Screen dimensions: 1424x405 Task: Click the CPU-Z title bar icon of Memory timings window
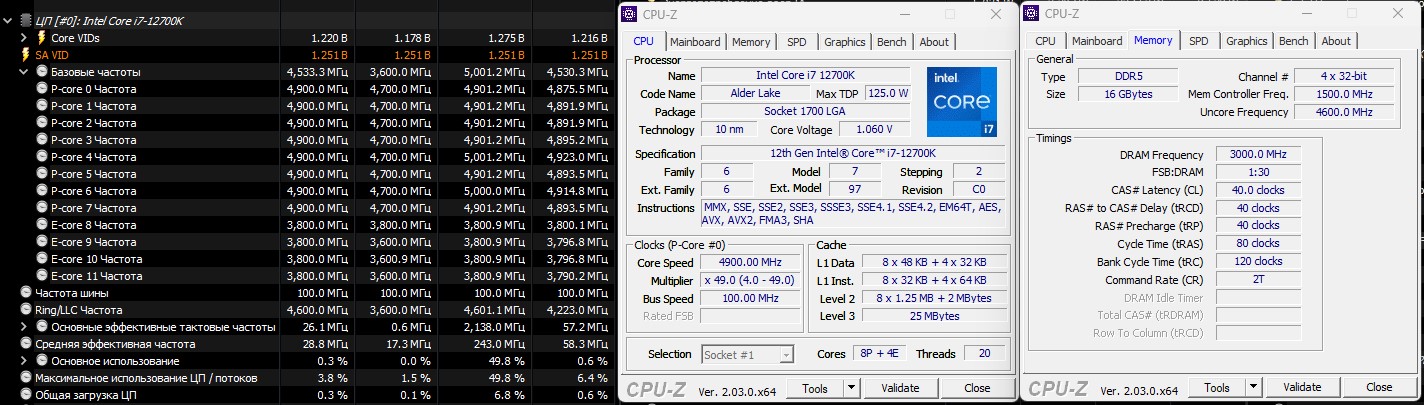[x=1031, y=13]
